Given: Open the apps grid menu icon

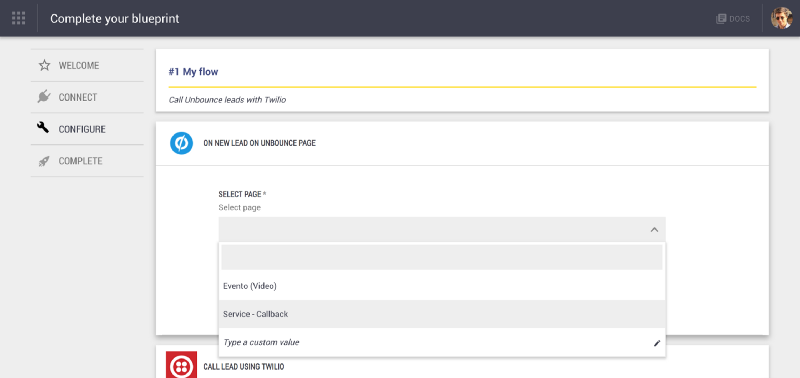Looking at the screenshot, I should (x=18, y=18).
